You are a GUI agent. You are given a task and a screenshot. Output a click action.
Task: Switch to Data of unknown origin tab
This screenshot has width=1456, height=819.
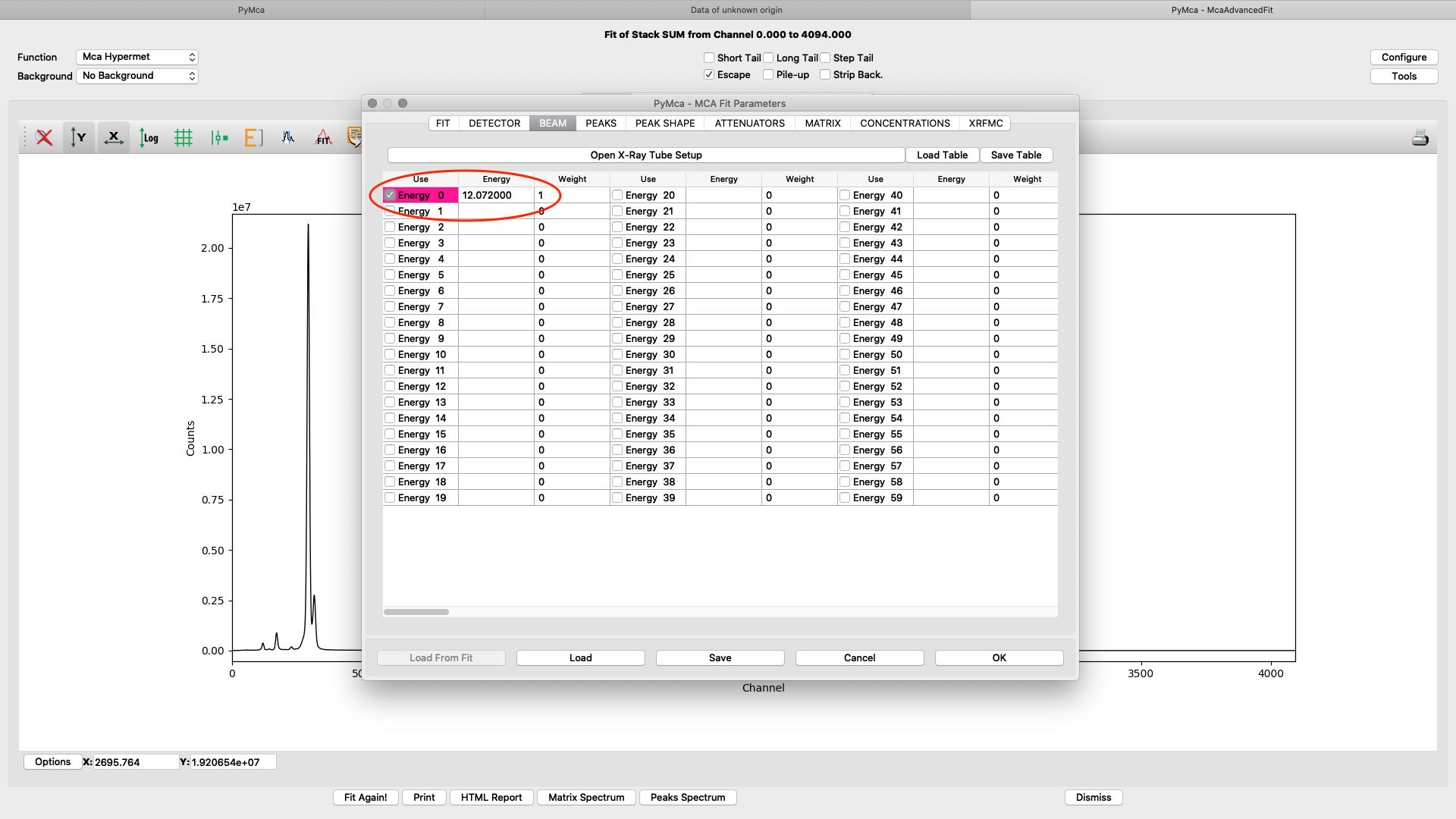(x=728, y=10)
